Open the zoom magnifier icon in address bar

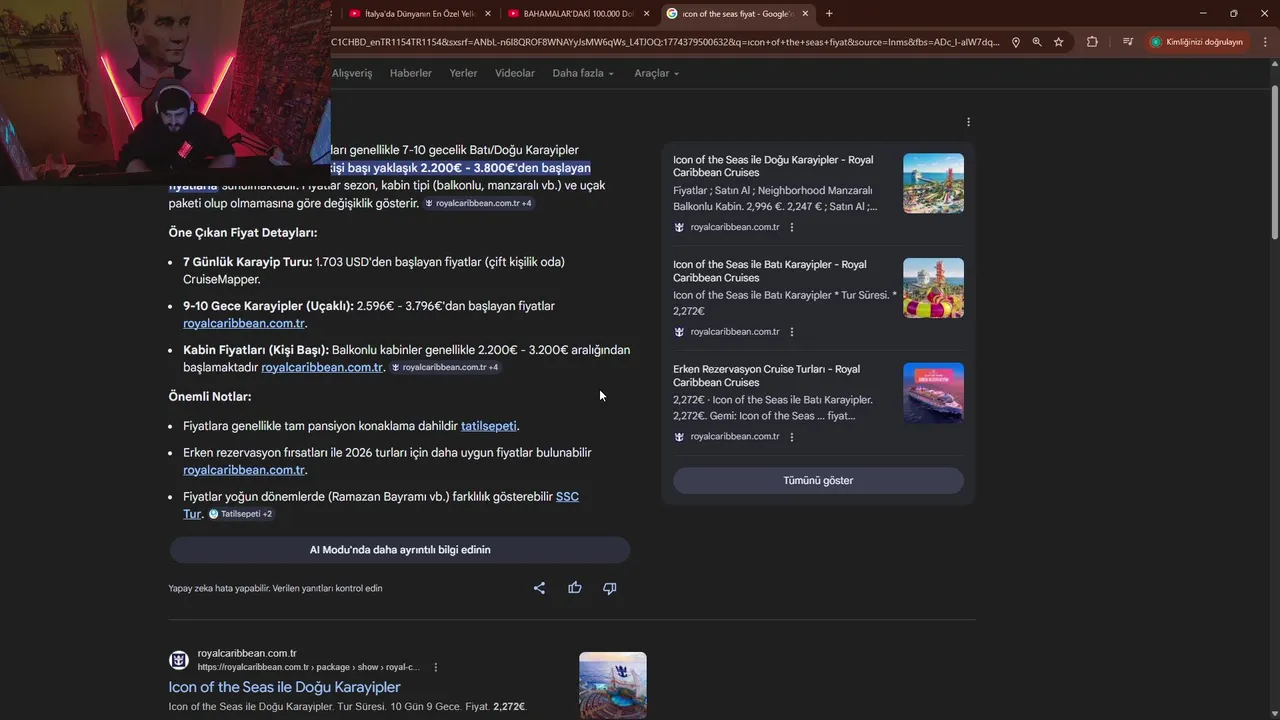pos(1037,42)
